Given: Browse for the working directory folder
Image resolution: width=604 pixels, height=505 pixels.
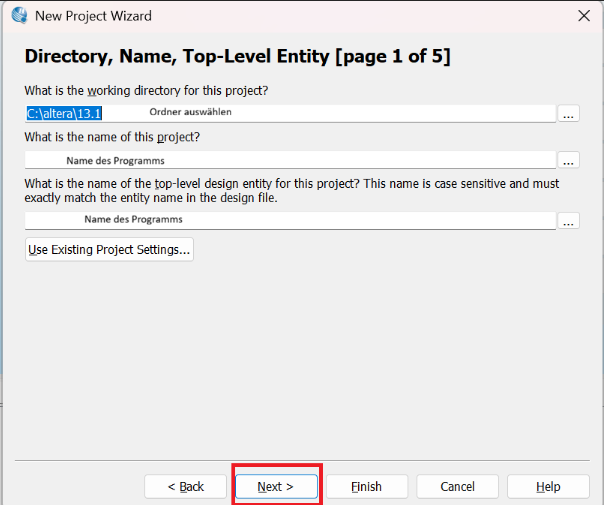Looking at the screenshot, I should [x=568, y=114].
